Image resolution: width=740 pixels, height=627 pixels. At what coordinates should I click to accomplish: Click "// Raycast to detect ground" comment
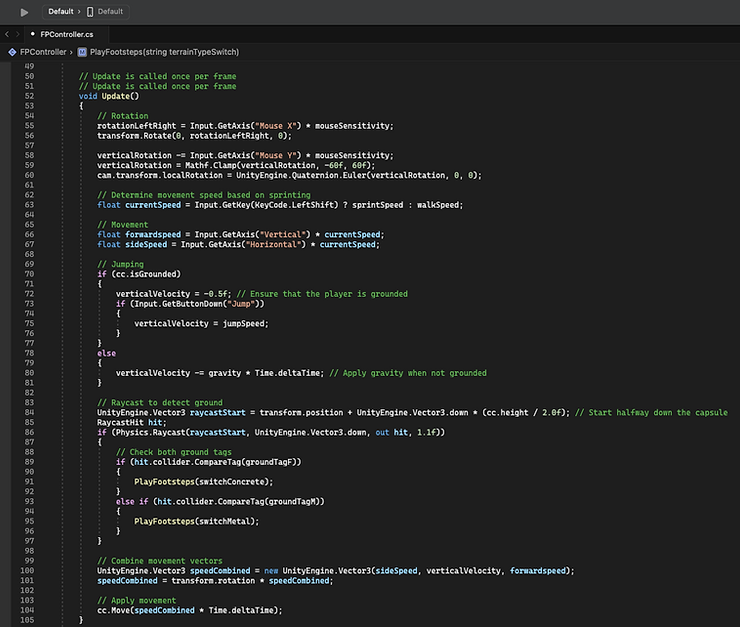click(160, 402)
